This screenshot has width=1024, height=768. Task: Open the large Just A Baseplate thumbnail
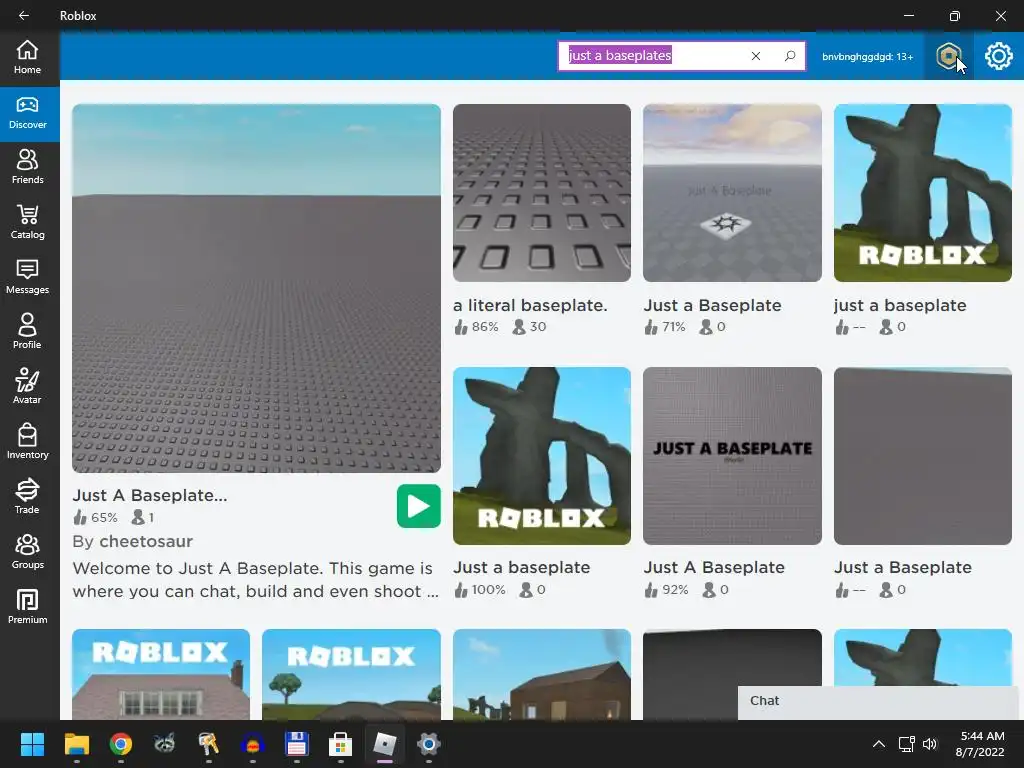point(257,288)
